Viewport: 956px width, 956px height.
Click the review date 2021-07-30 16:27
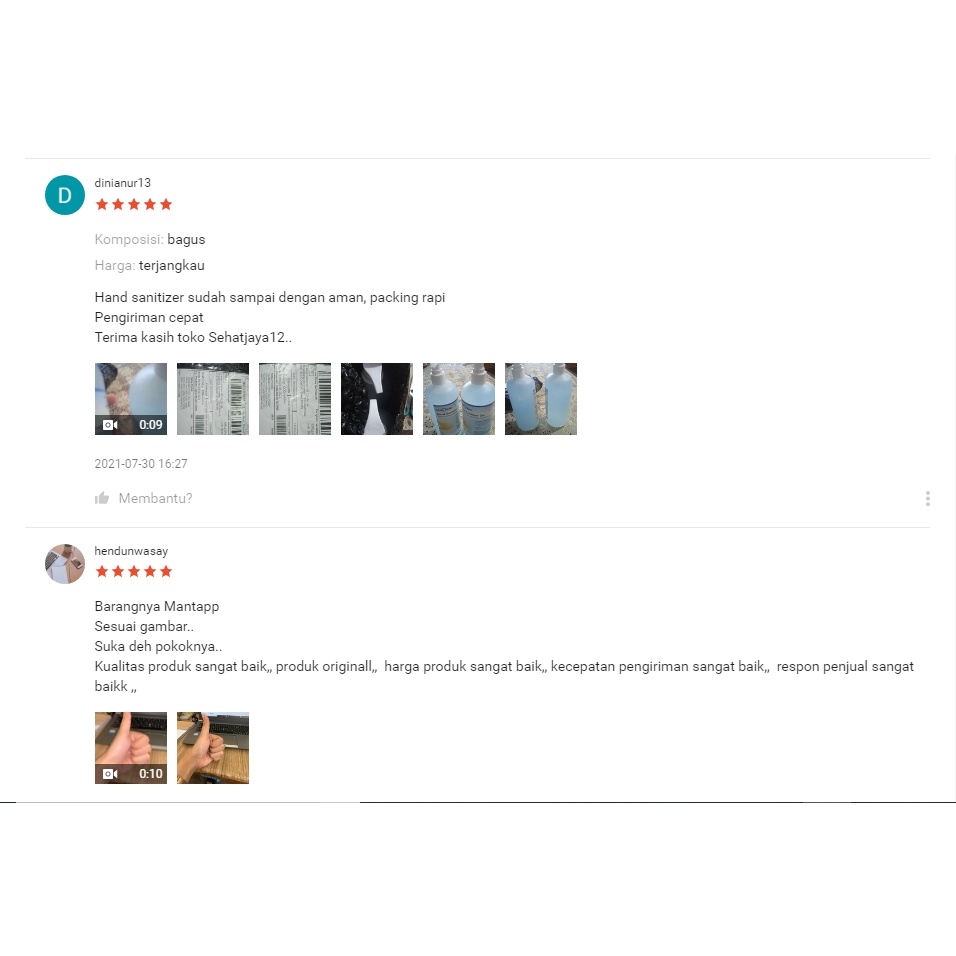[x=141, y=463]
